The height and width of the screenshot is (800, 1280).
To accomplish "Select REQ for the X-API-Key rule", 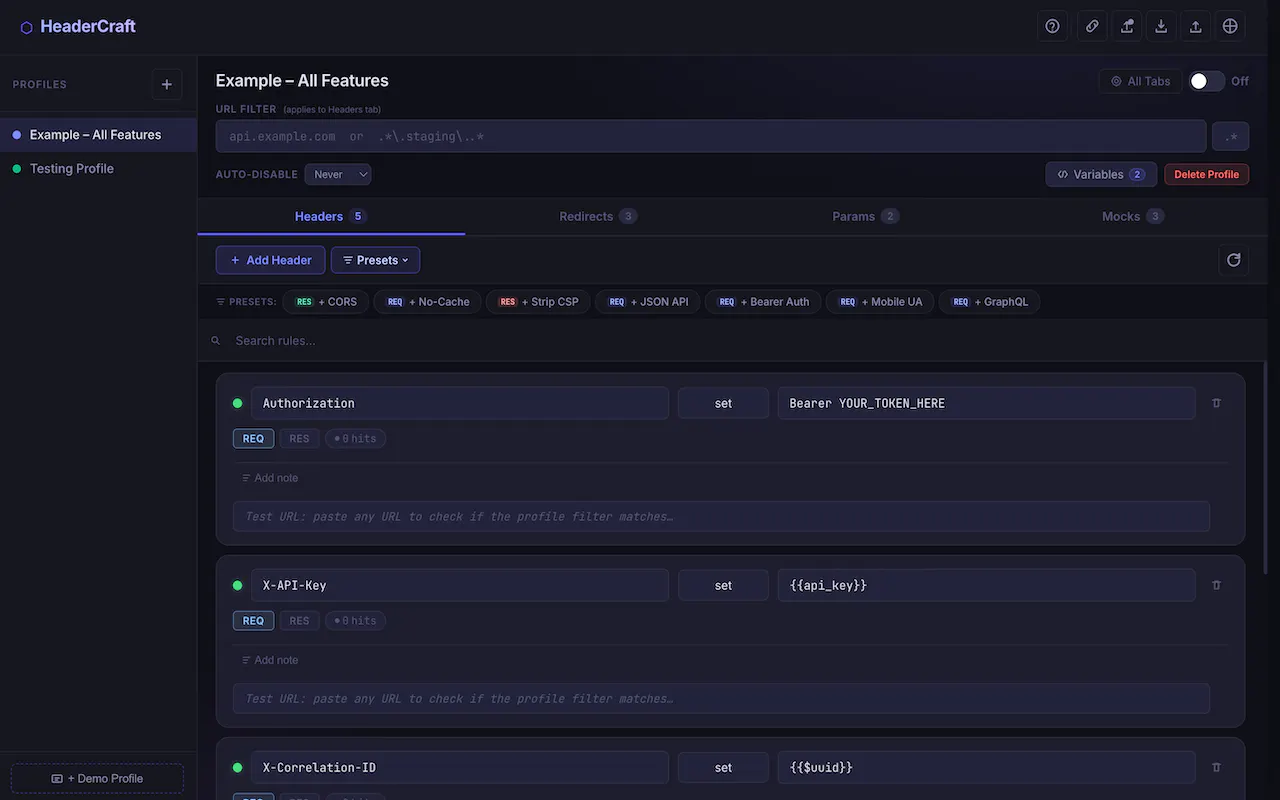I will (x=253, y=620).
